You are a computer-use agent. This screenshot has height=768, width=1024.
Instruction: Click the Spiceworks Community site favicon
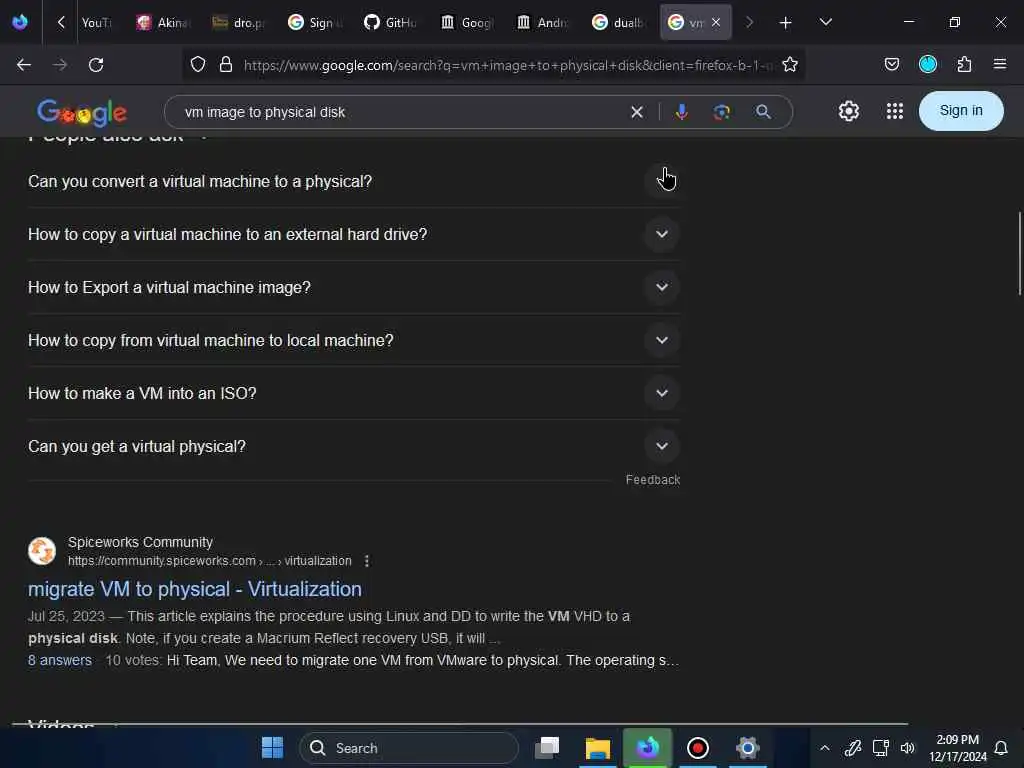(x=42, y=551)
